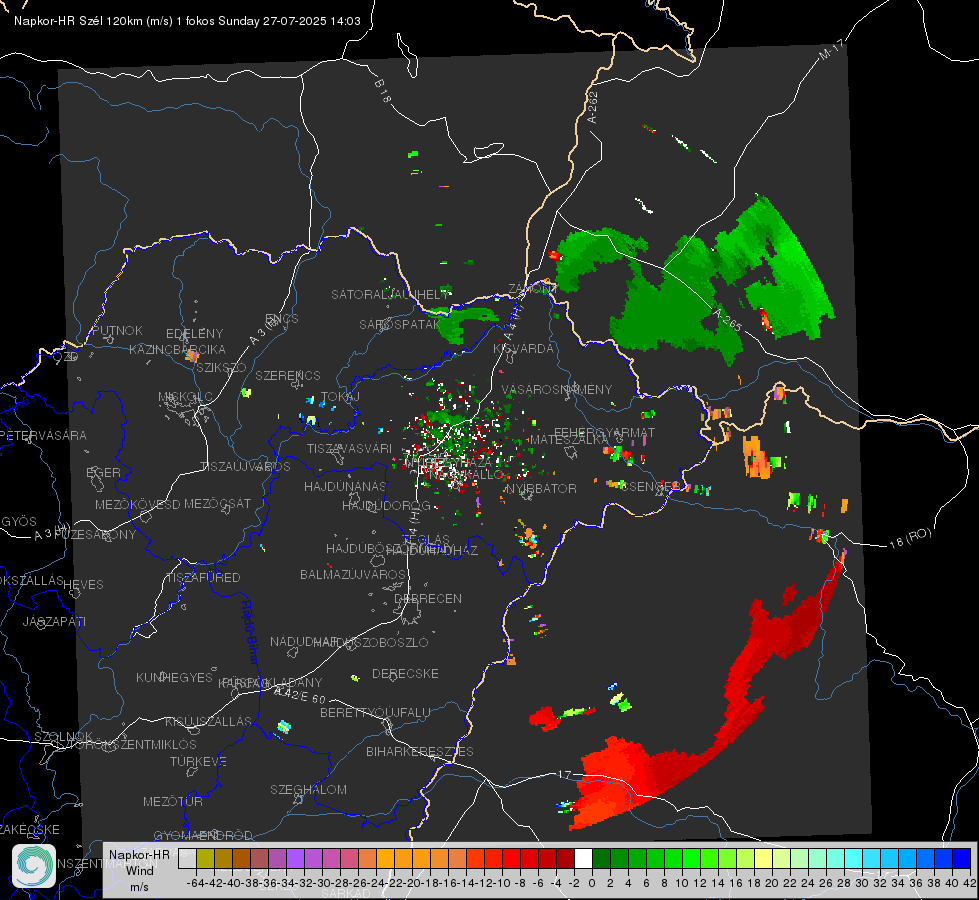Click the VÁSÁROSNAMÉNY label
Image resolution: width=979 pixels, height=900 pixels.
tap(557, 389)
